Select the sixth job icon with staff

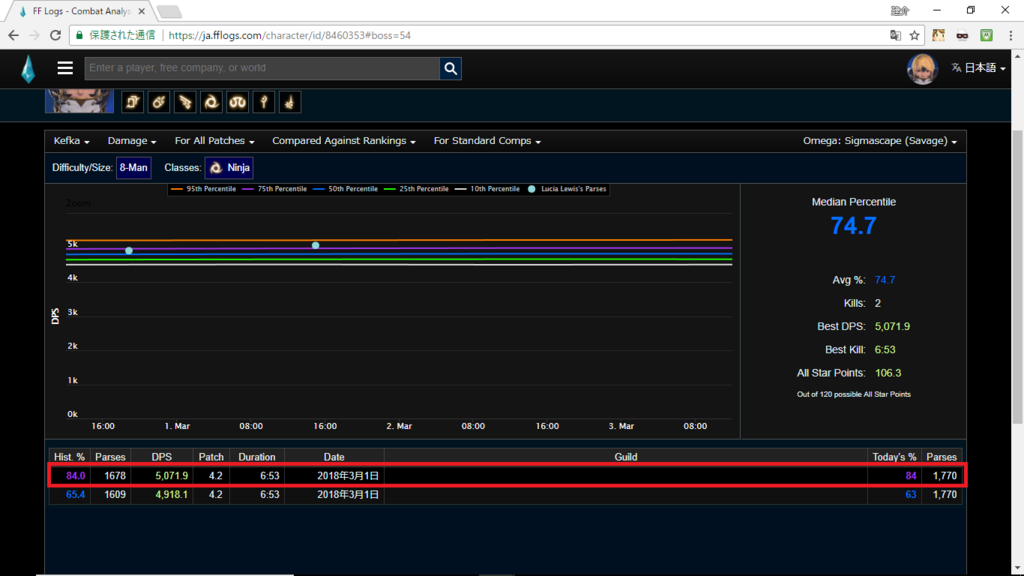[x=263, y=102]
